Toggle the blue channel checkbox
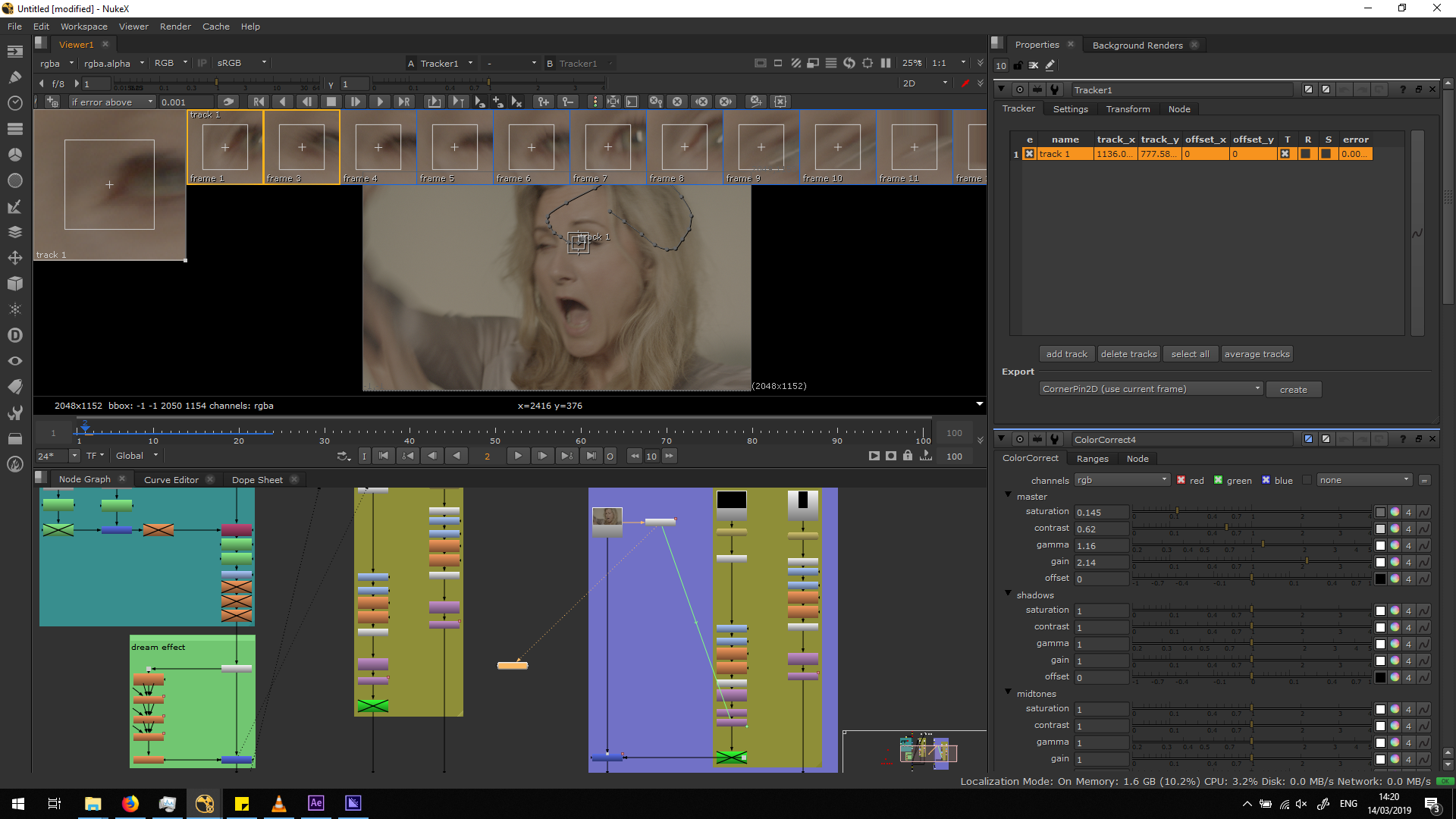Viewport: 1456px width, 819px height. click(1266, 480)
